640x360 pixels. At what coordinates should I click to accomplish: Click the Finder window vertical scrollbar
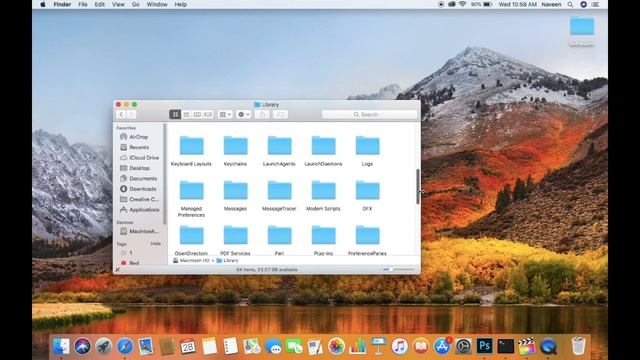point(418,187)
